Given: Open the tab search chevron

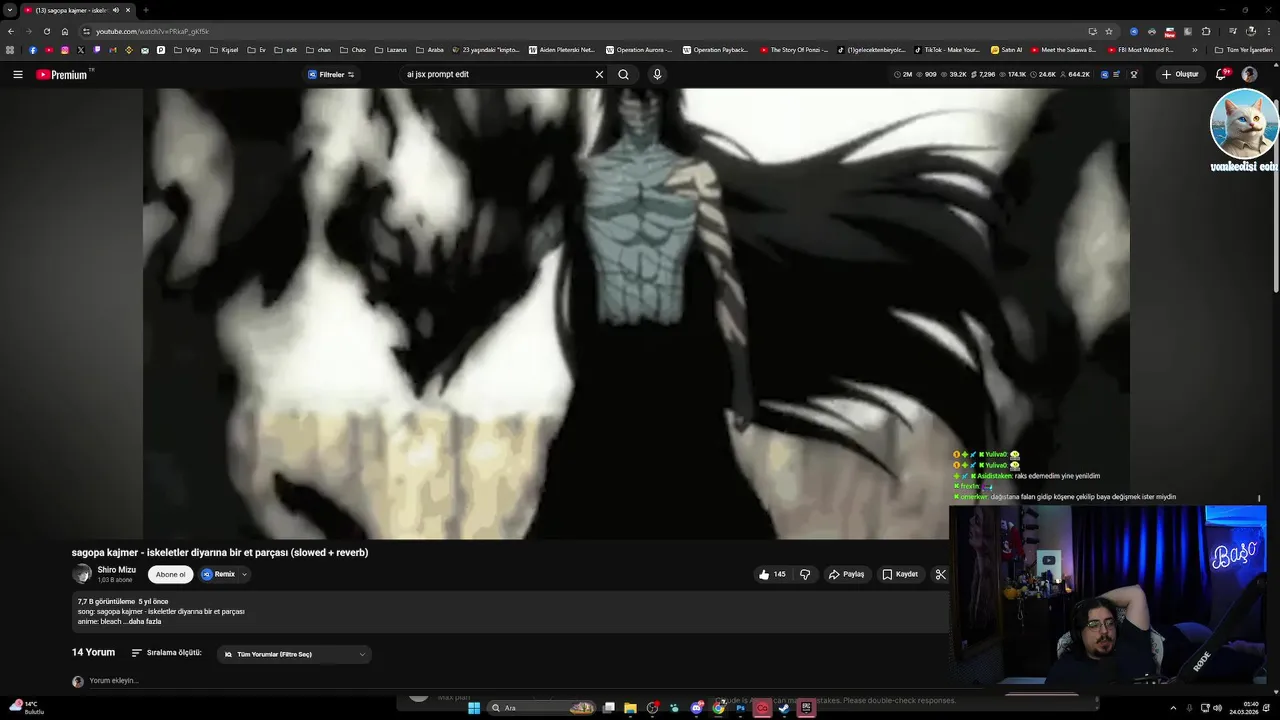Looking at the screenshot, I should point(10,10).
